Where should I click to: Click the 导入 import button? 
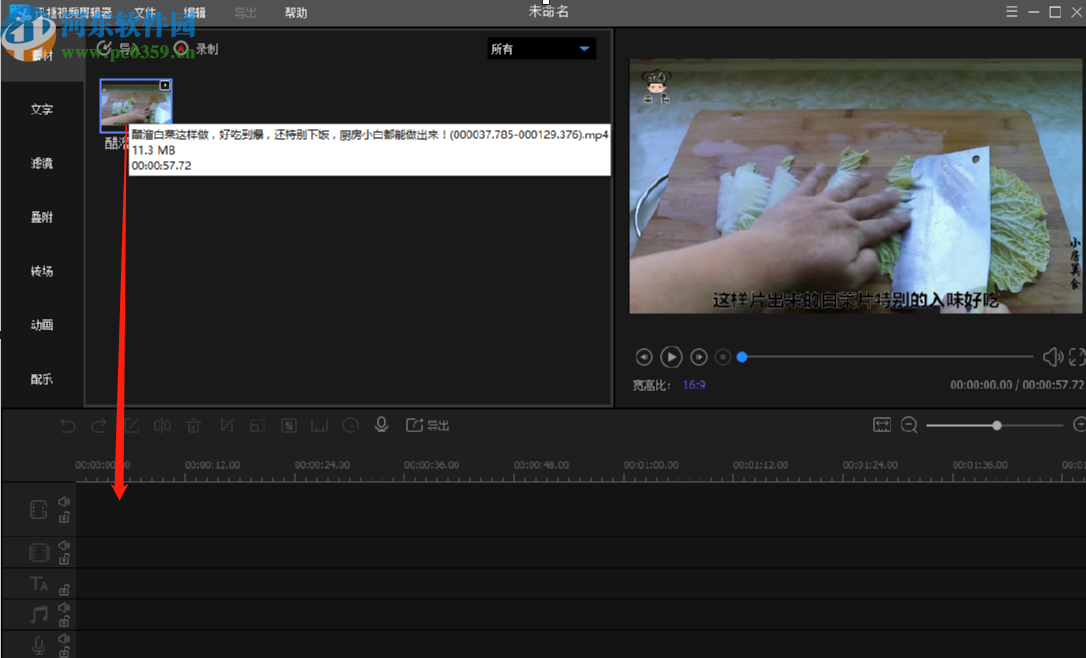point(119,48)
